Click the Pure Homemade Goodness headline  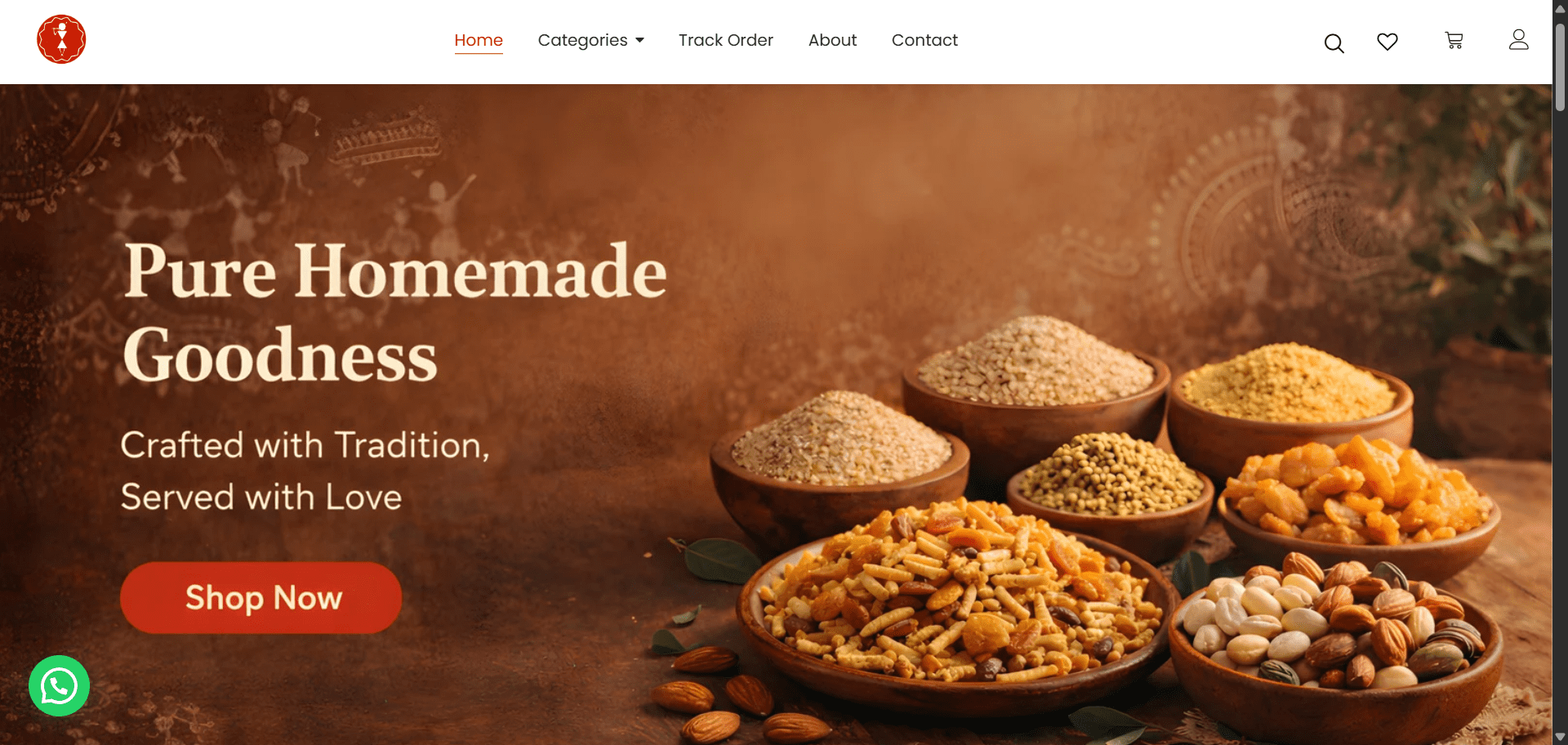point(395,312)
